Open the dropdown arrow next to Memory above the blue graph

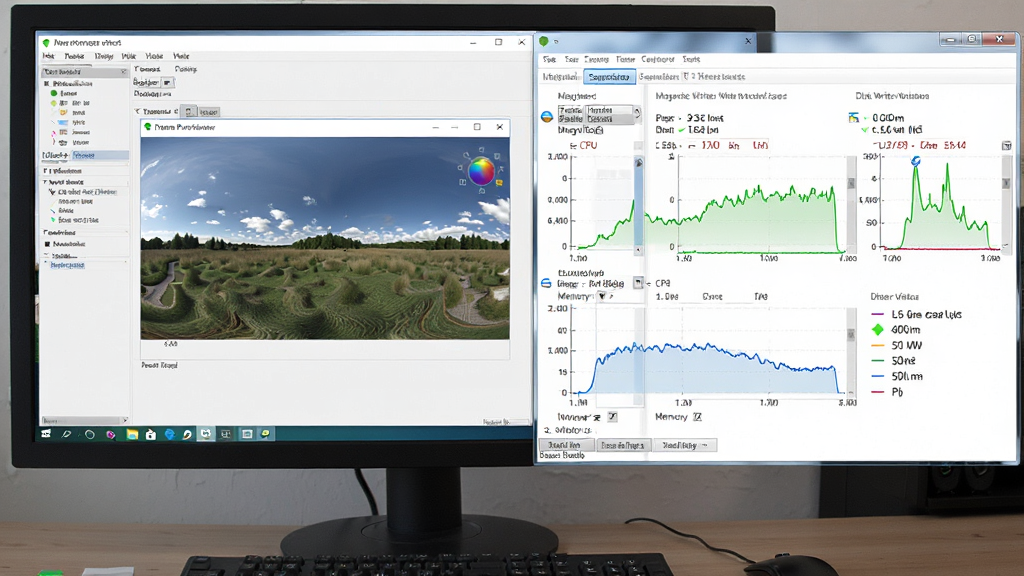tap(601, 296)
